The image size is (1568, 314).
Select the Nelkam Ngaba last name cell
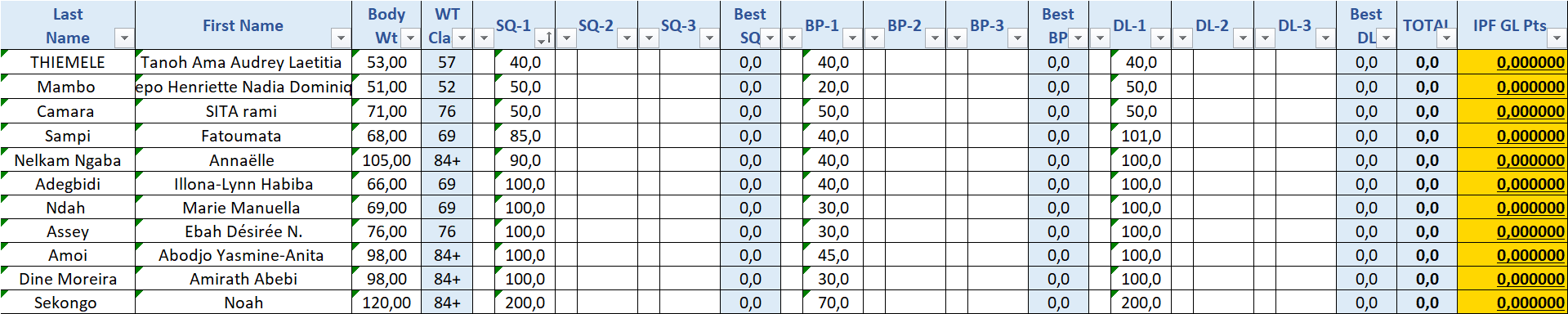68,160
